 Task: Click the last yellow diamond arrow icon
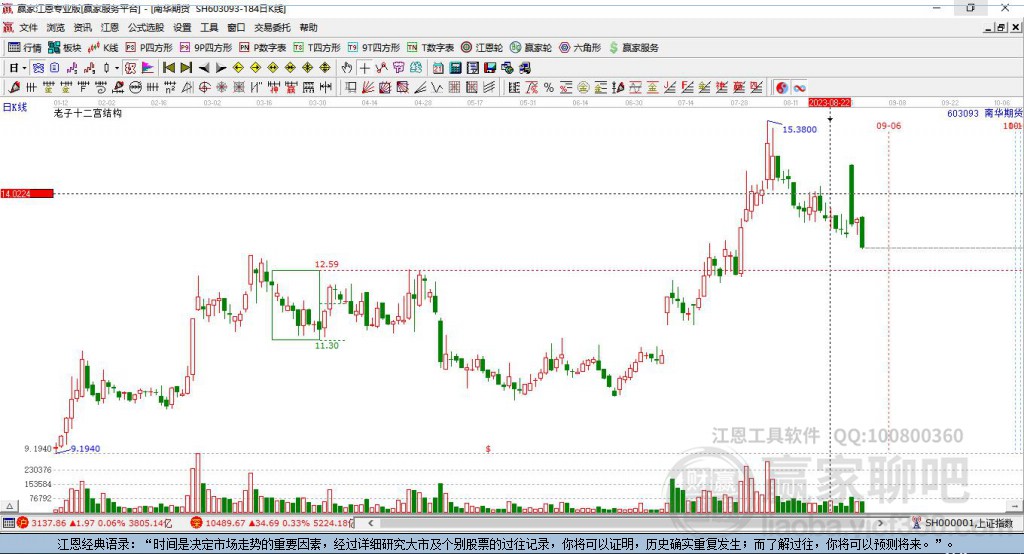pos(325,68)
